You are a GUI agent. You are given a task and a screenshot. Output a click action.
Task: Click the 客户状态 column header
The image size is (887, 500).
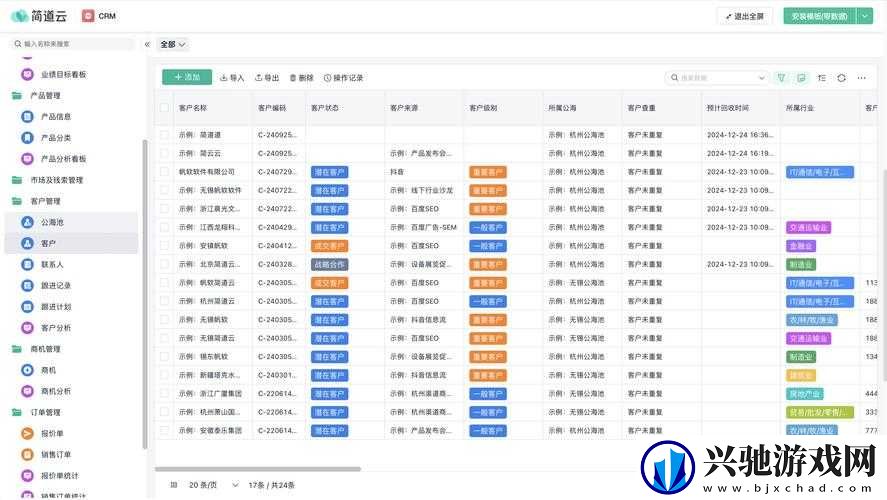coord(325,107)
